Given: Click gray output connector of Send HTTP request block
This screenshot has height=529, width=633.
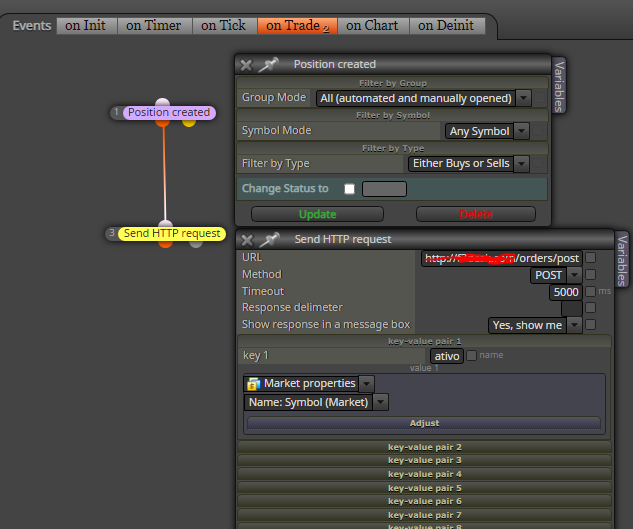Looking at the screenshot, I should (196, 243).
